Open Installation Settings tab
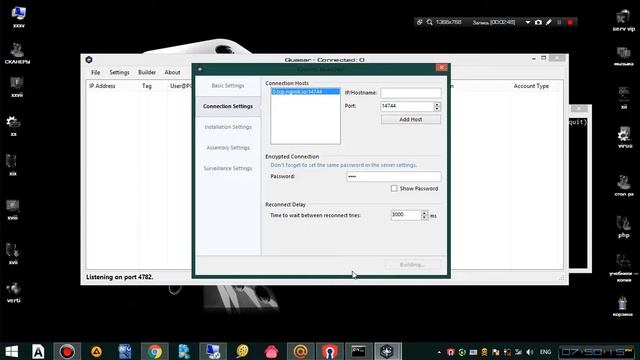 click(228, 127)
